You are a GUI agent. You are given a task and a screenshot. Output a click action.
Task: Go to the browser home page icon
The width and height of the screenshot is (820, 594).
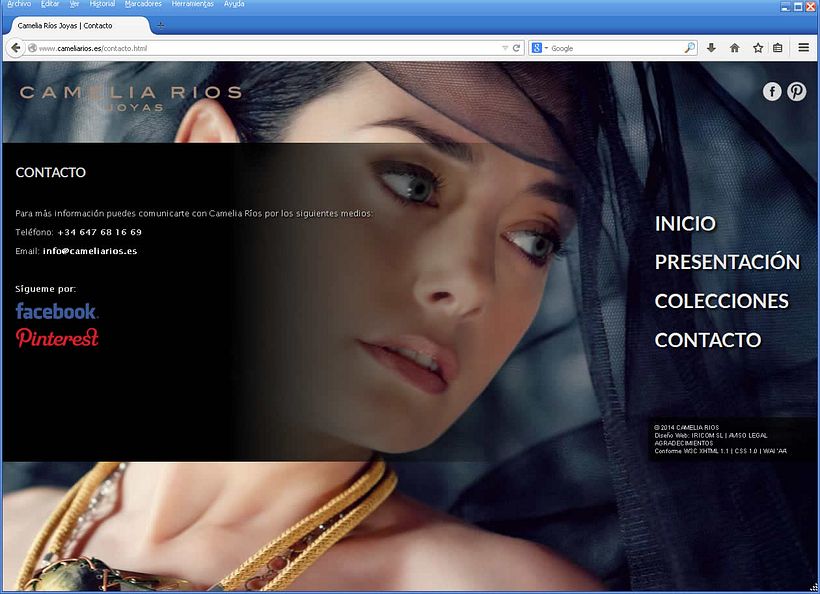click(735, 48)
